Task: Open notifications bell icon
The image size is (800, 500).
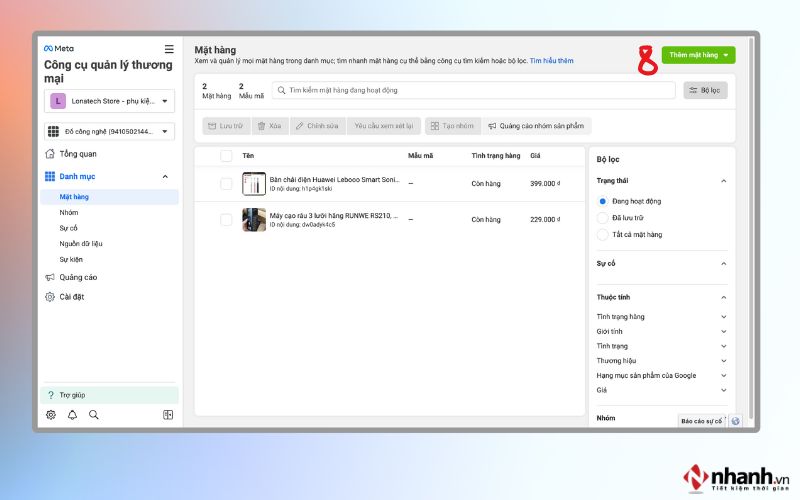Action: click(x=72, y=415)
